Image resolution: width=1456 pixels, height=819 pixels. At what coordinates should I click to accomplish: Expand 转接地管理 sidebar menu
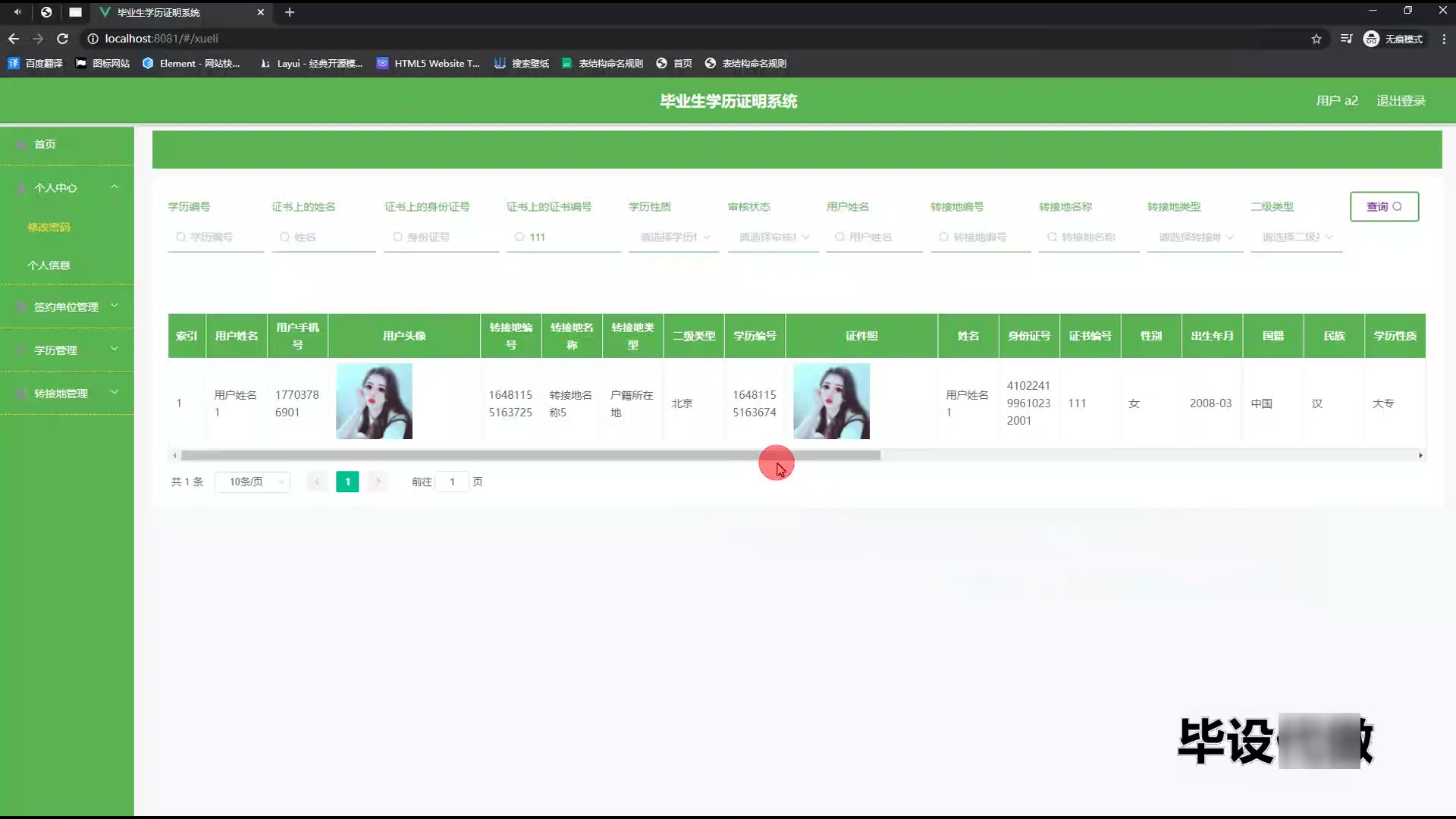pos(67,393)
